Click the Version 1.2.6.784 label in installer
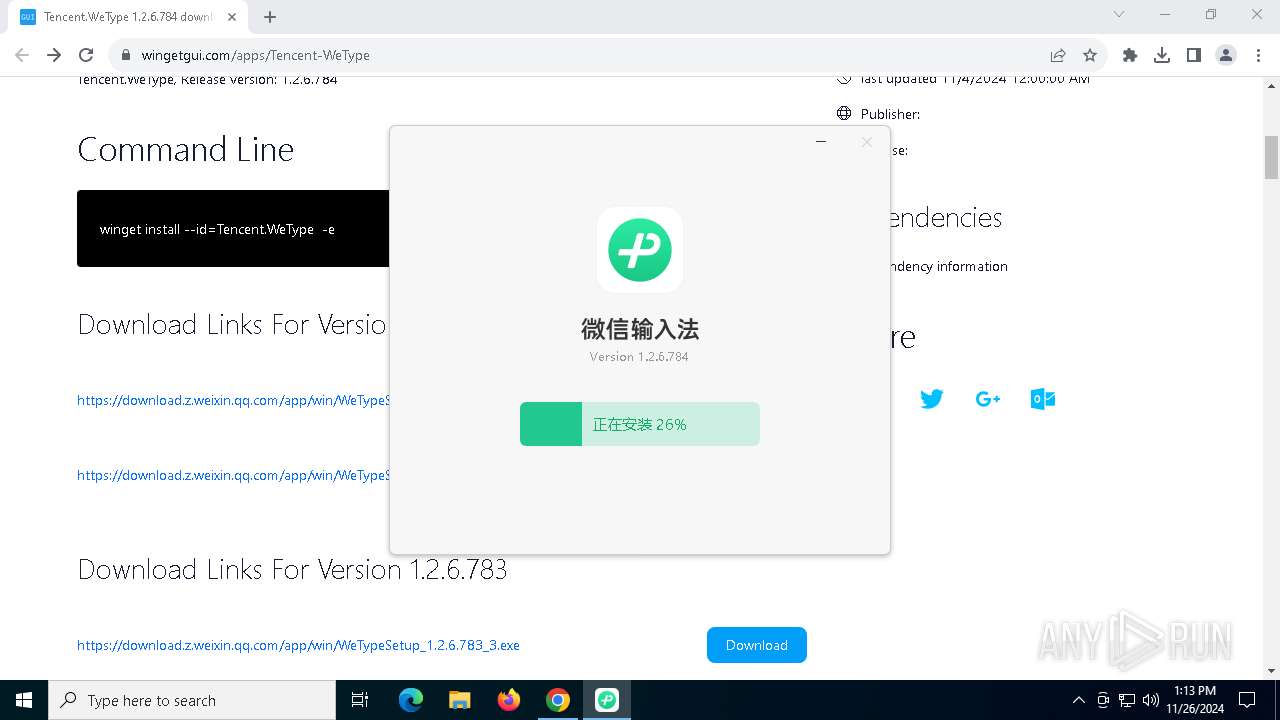The height and width of the screenshot is (720, 1280). pos(639,356)
